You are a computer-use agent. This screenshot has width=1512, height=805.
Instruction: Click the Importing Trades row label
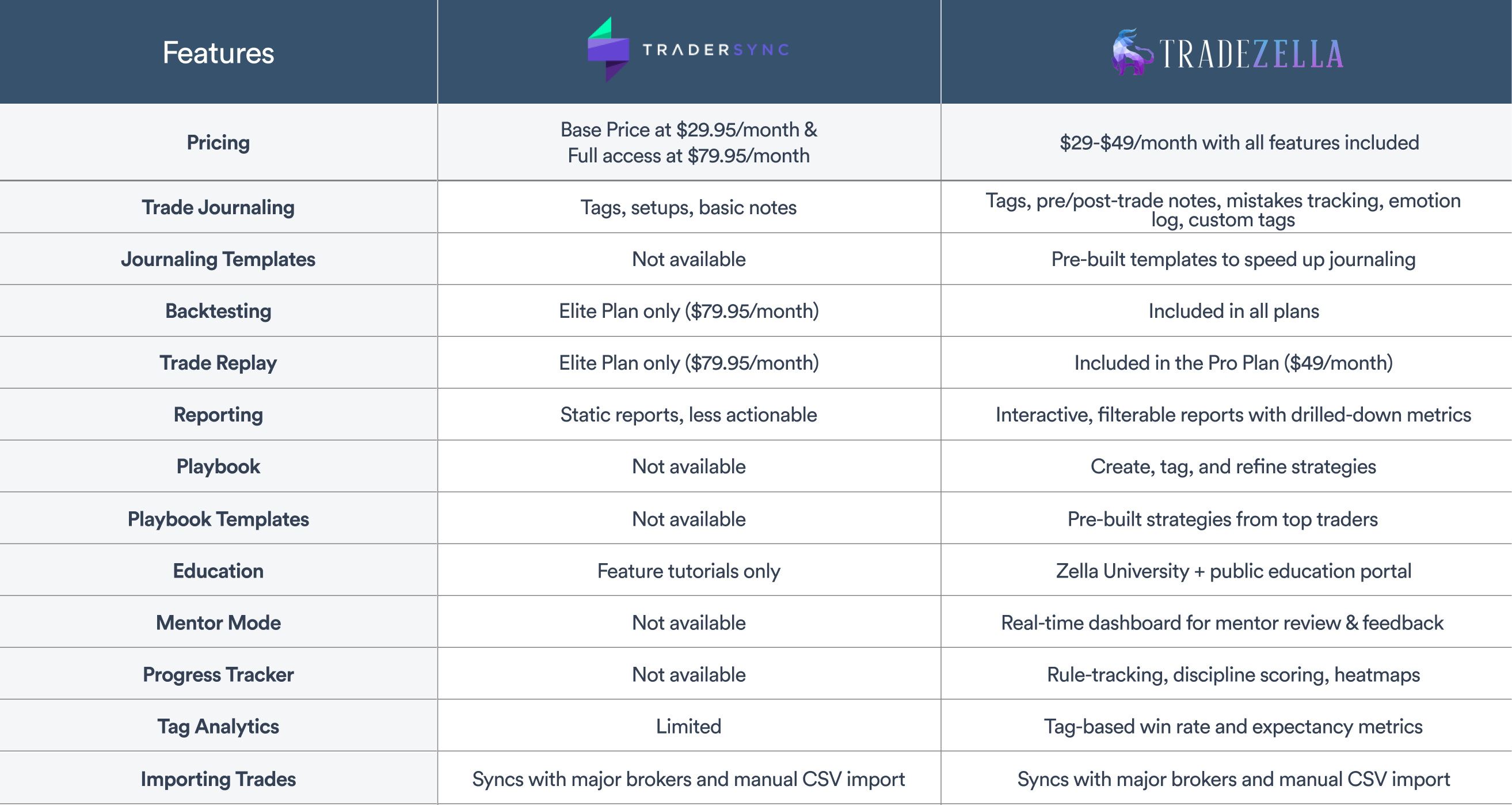tap(218, 779)
